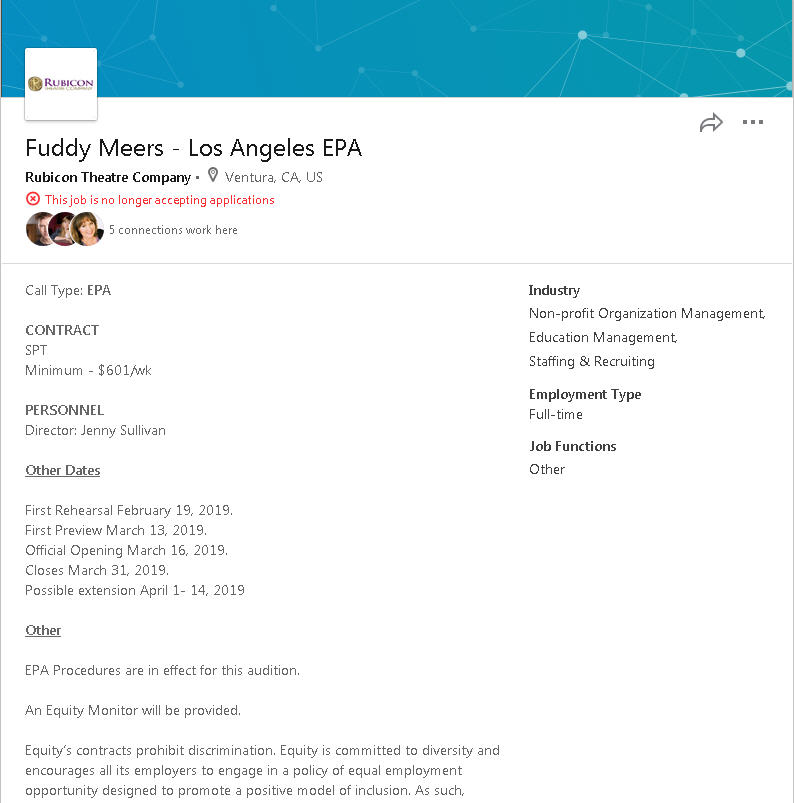The width and height of the screenshot is (794, 803).
Task: Open the three-dot more options menu
Action: tap(753, 123)
